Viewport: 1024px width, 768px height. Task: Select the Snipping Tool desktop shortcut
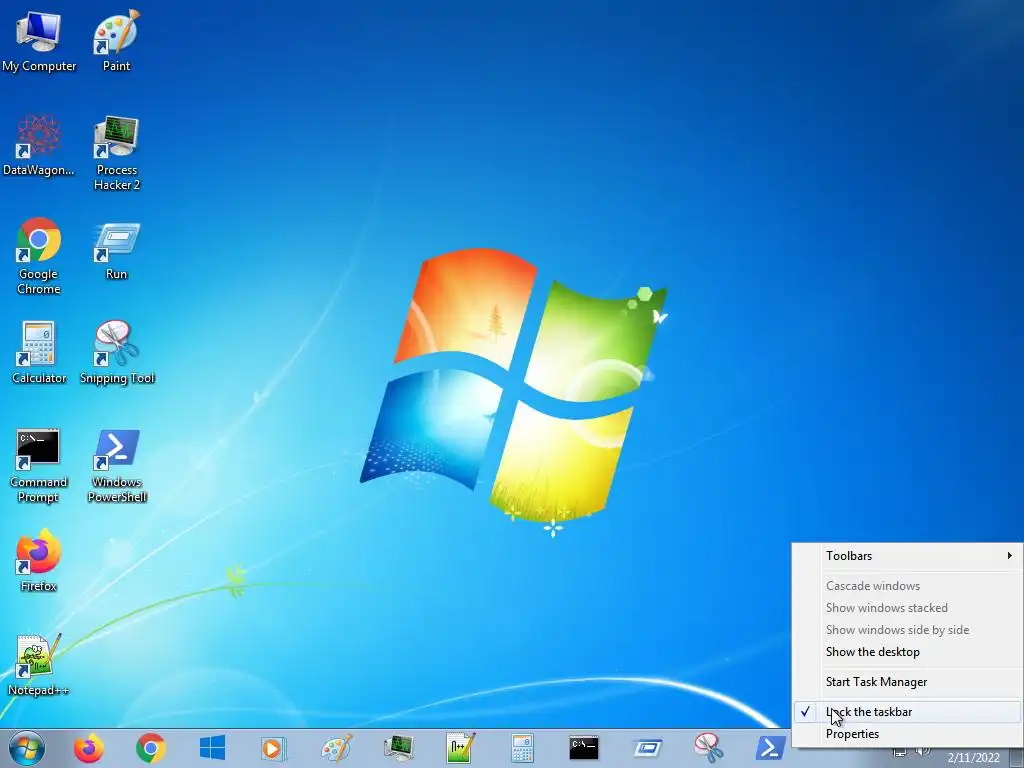coord(117,353)
